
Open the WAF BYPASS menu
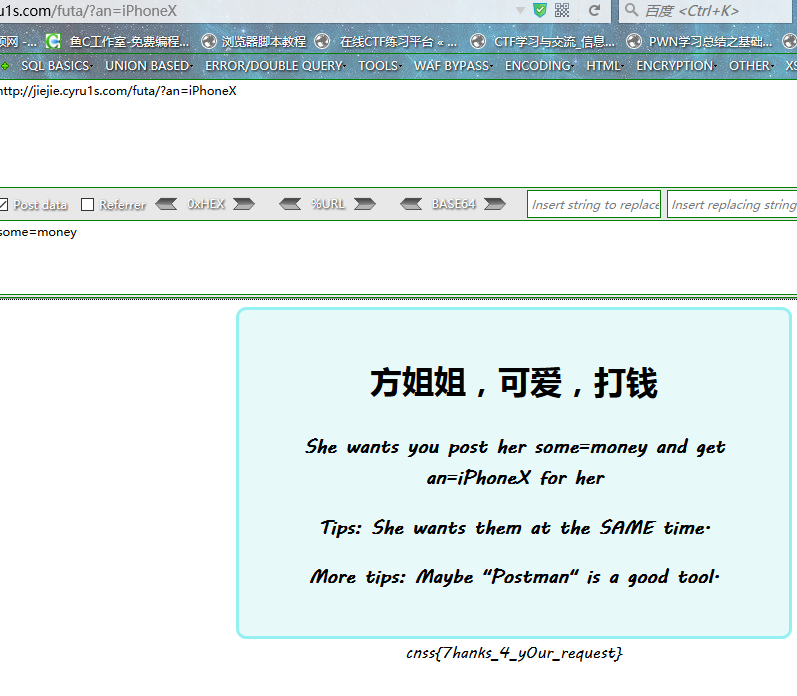451,65
